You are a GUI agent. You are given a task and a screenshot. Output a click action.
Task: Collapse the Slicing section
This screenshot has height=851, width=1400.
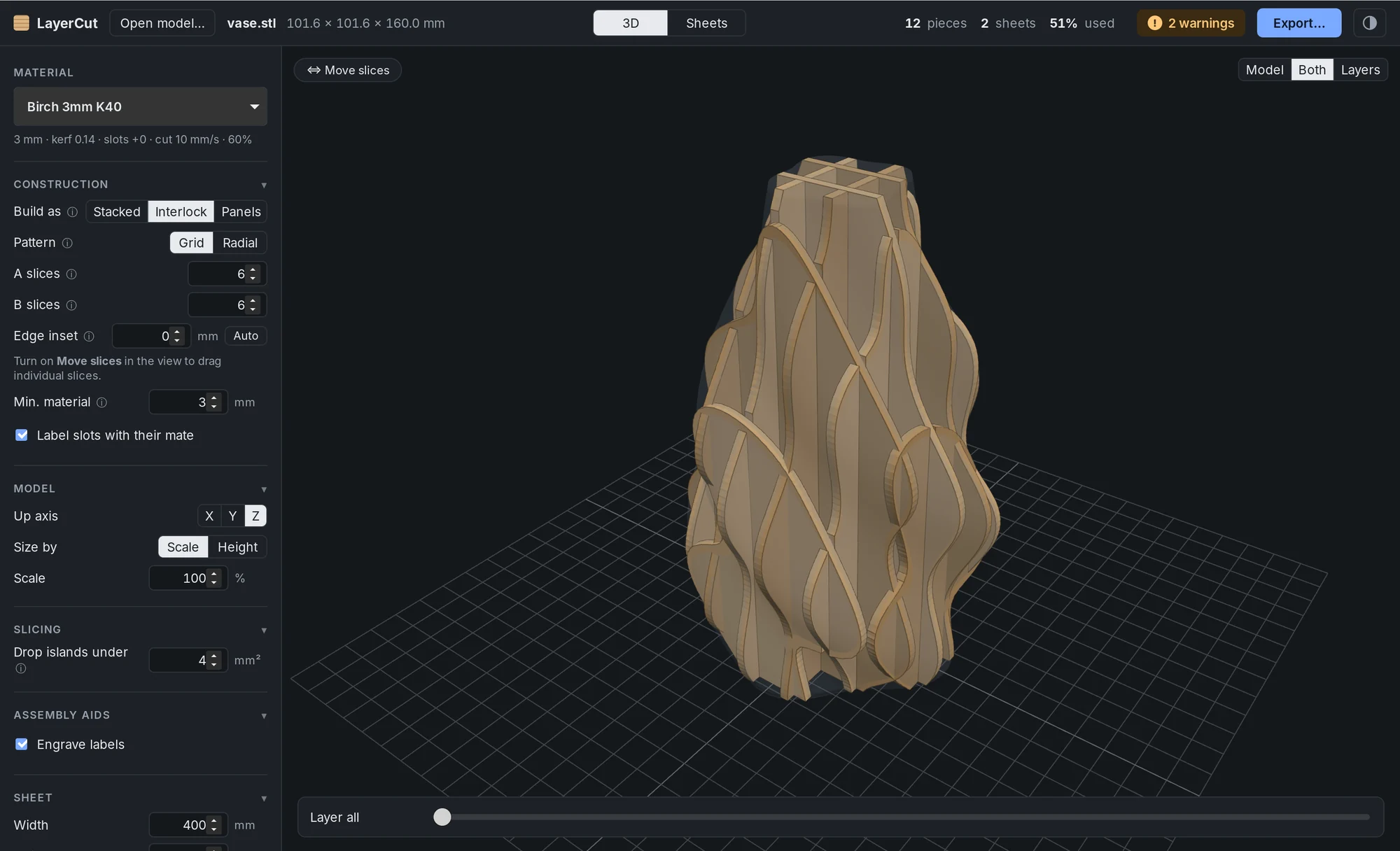pos(264,630)
